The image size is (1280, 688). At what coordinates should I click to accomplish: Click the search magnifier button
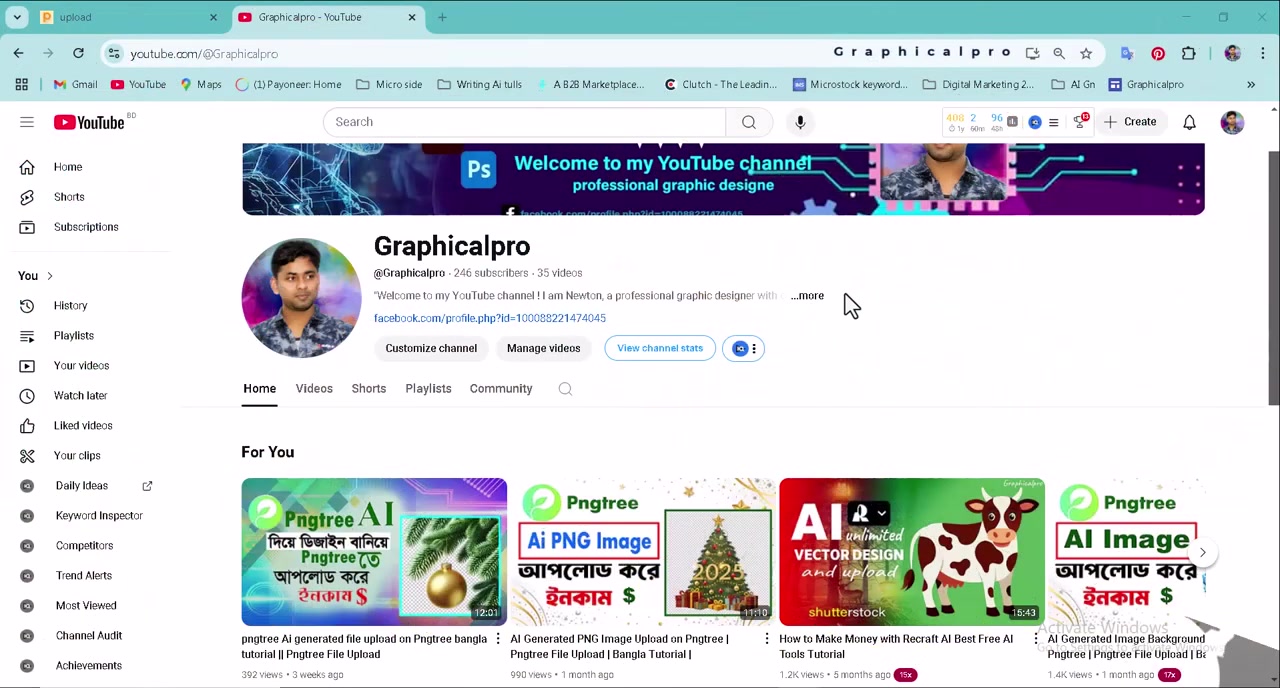pos(749,122)
